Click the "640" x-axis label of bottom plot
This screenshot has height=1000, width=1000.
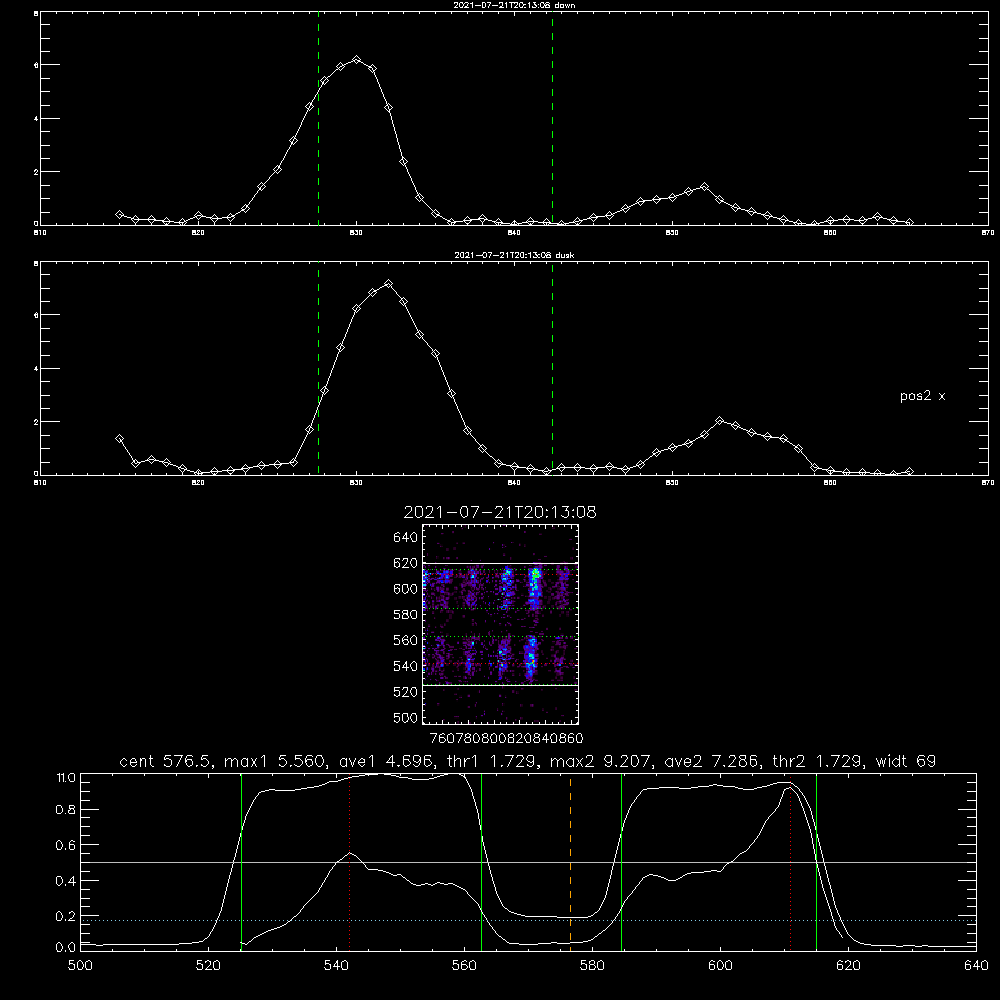(x=976, y=966)
